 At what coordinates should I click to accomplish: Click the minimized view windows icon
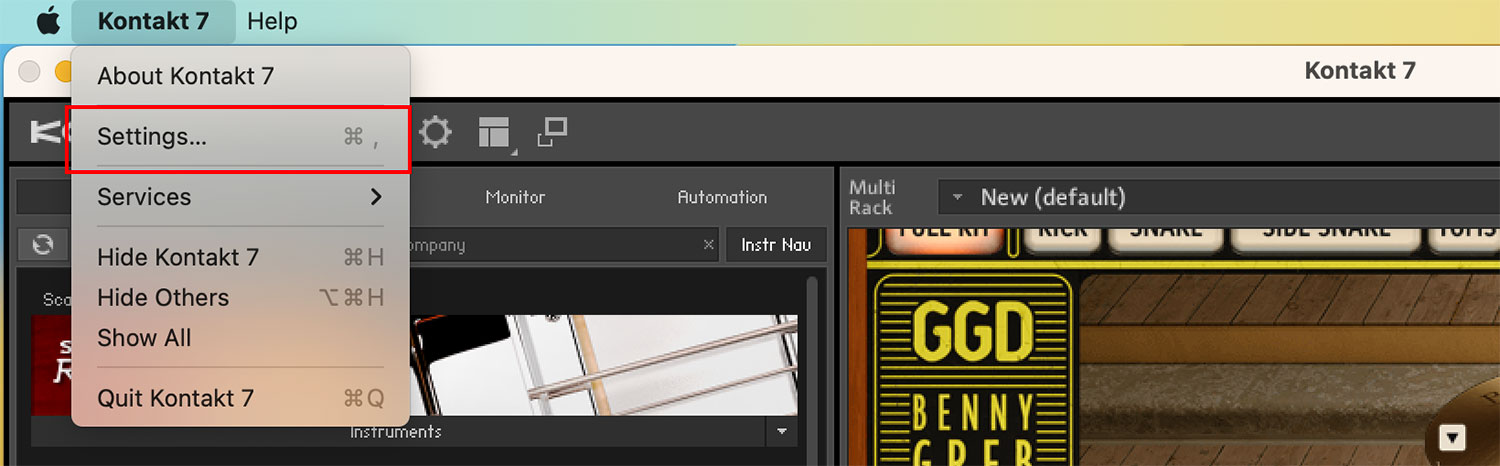click(552, 131)
